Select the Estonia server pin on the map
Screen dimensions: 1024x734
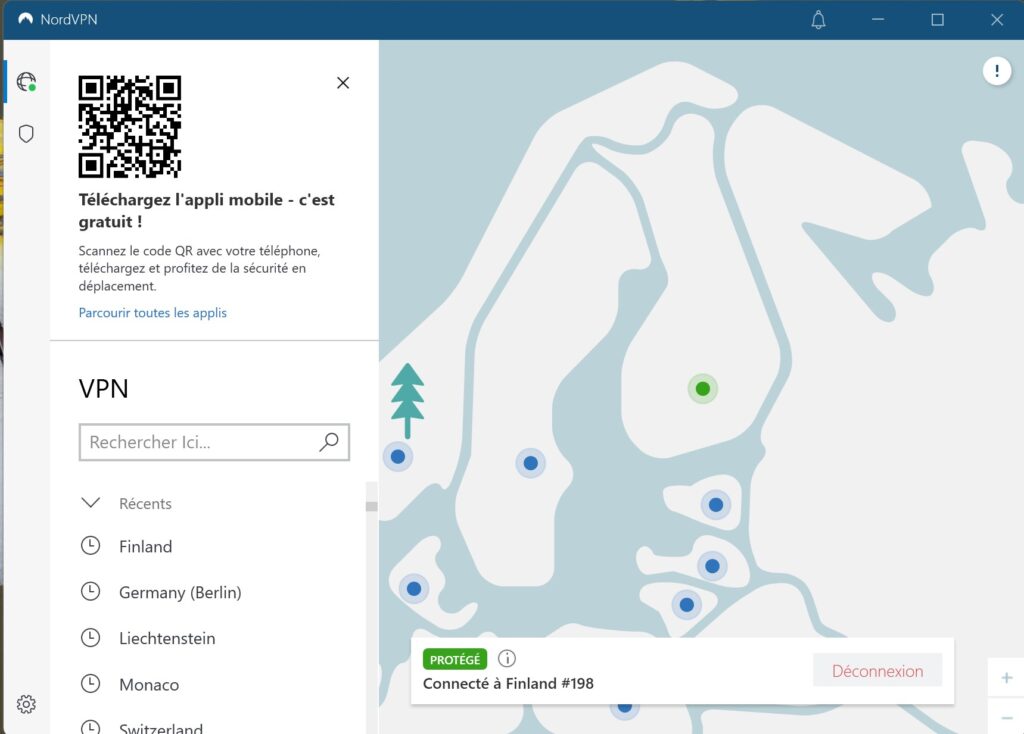pyautogui.click(x=716, y=505)
